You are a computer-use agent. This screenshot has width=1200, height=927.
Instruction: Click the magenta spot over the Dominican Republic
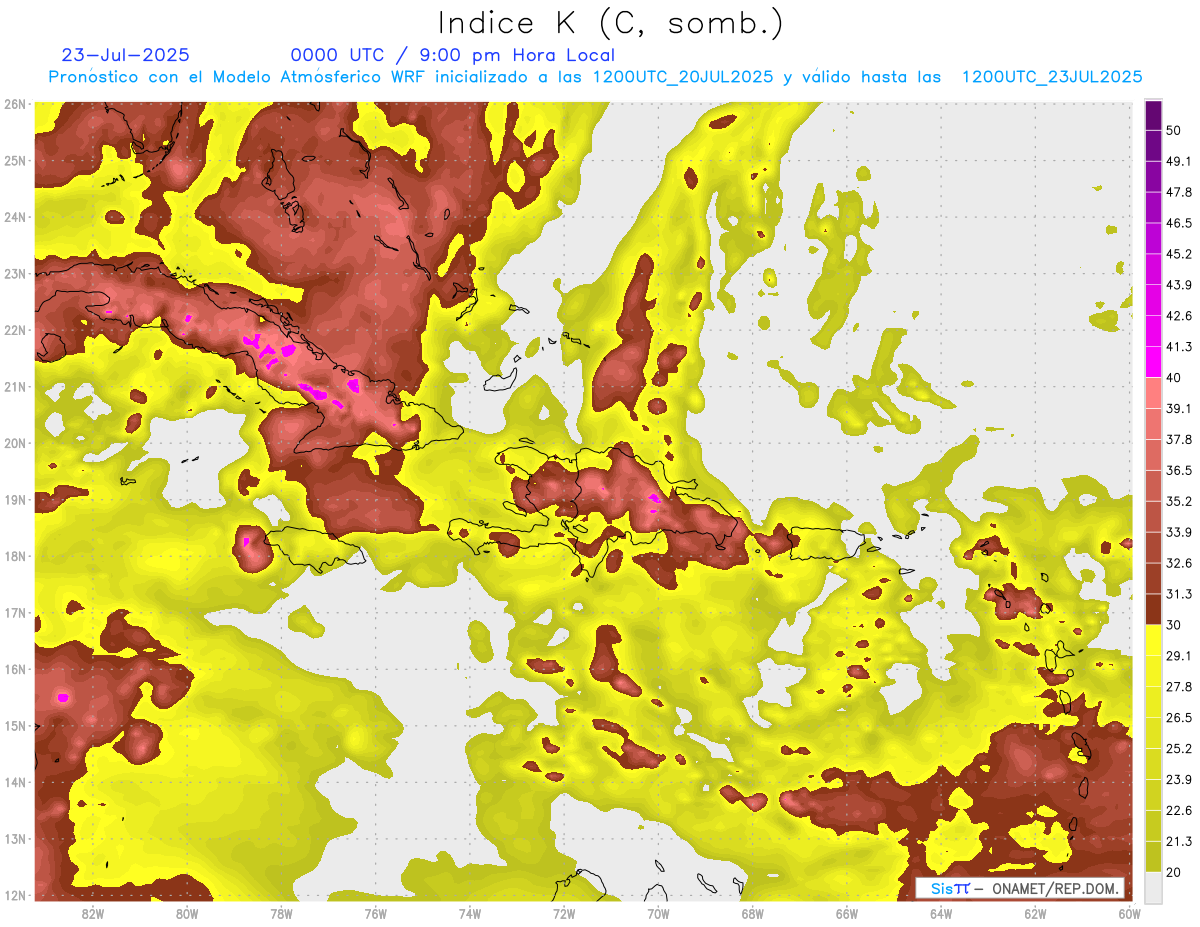pyautogui.click(x=654, y=498)
